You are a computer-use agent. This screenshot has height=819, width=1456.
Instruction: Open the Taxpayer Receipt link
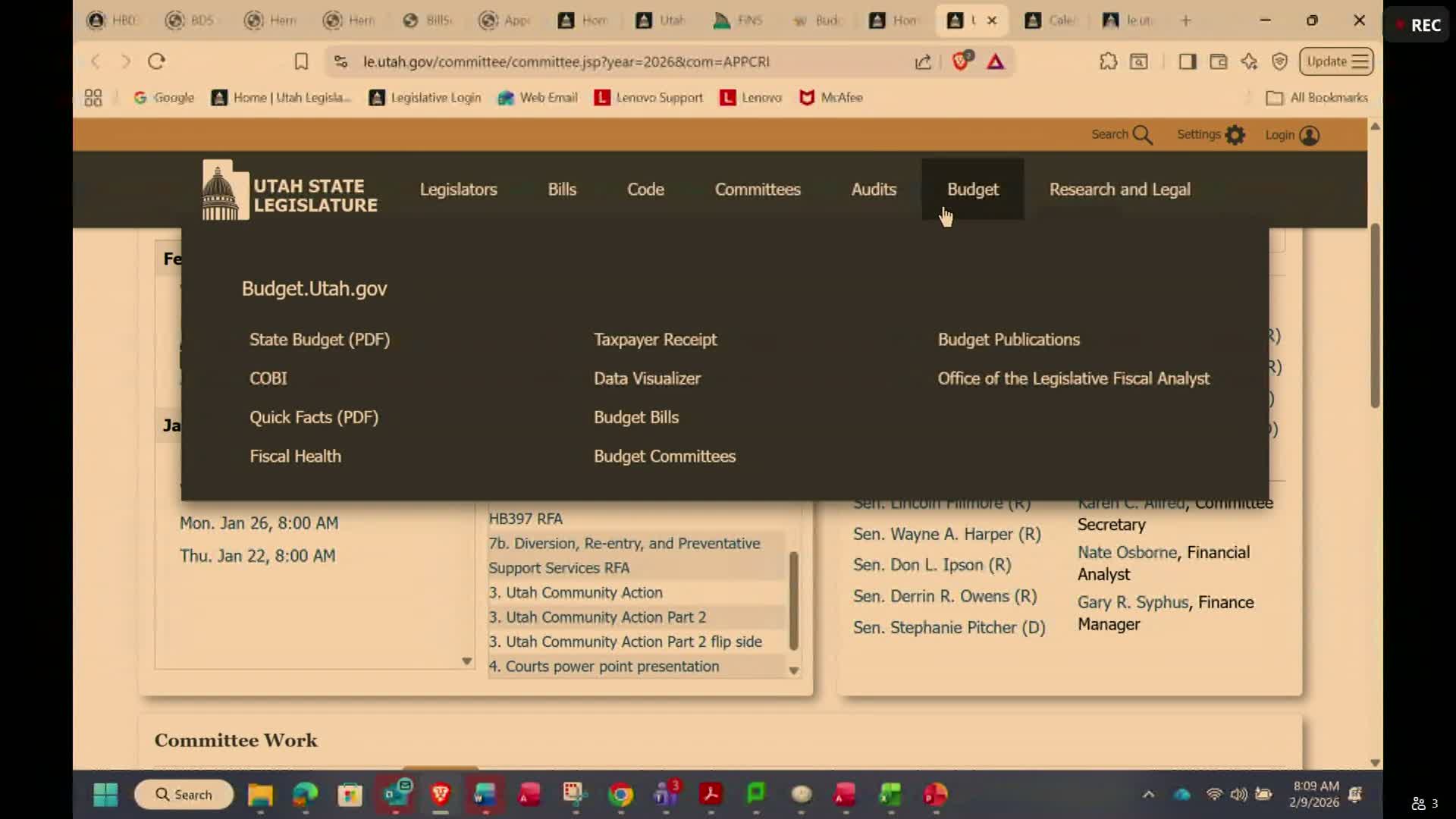(654, 340)
